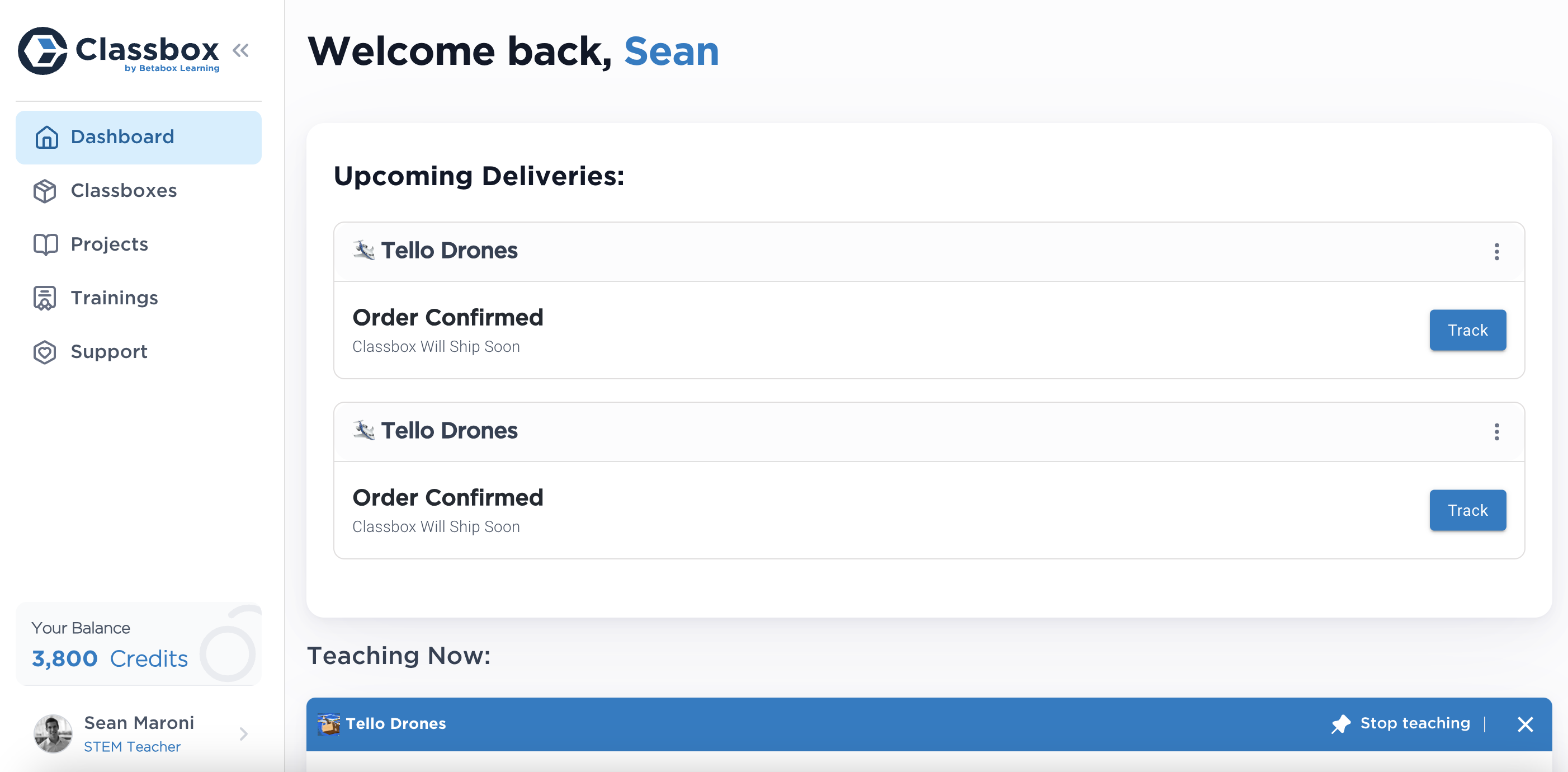
Task: Collapse the sidebar with double chevron
Action: coord(241,50)
